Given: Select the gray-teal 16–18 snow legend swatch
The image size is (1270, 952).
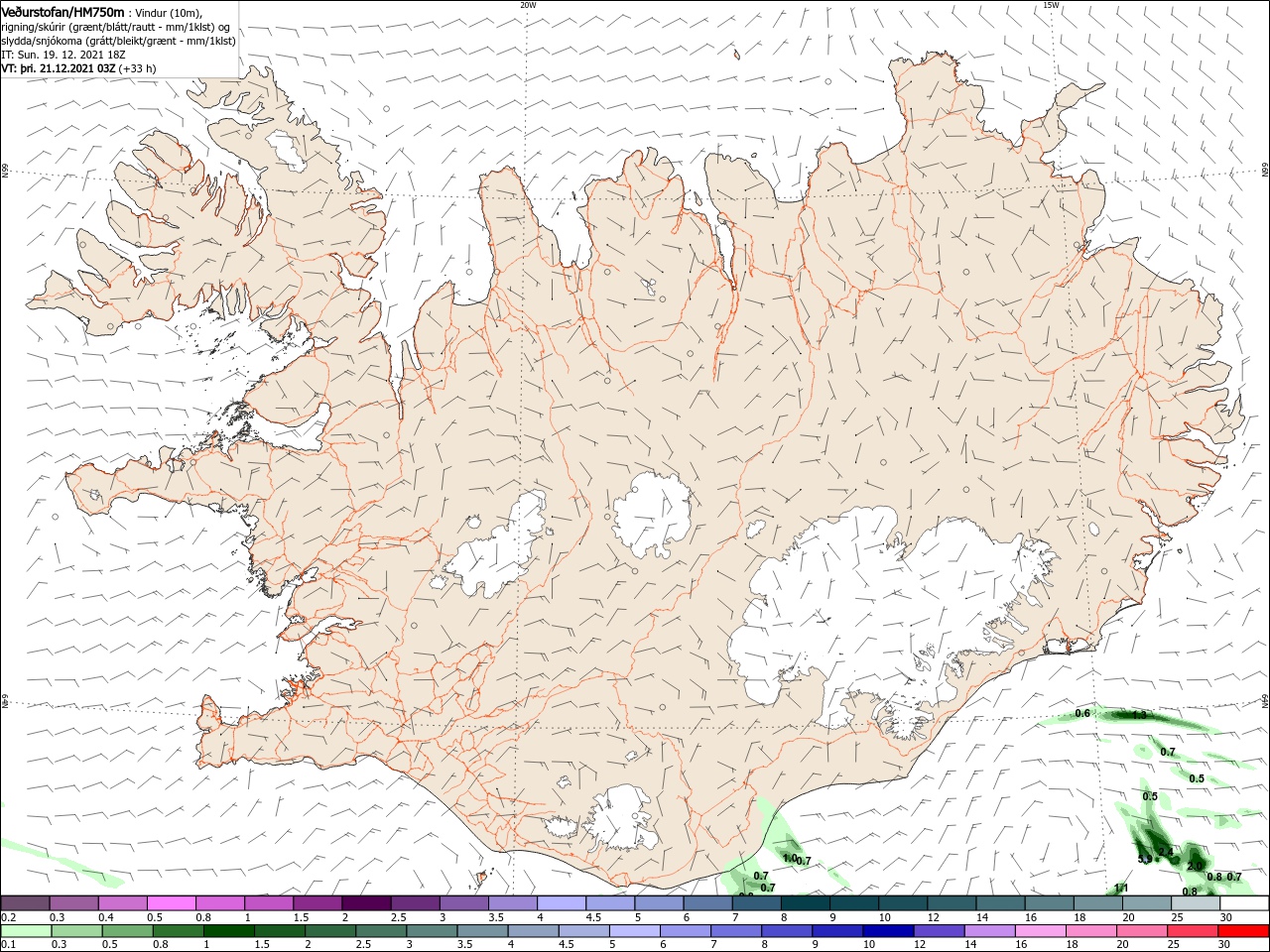Looking at the screenshot, I should pos(1050,903).
